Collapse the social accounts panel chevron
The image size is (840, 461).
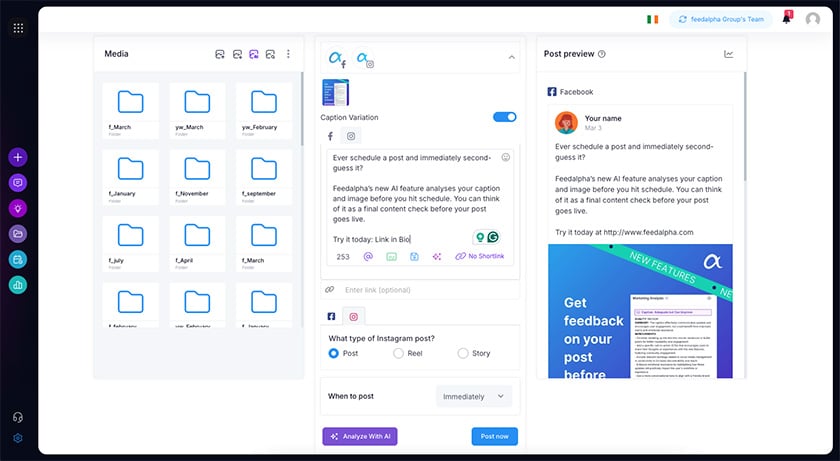click(512, 57)
